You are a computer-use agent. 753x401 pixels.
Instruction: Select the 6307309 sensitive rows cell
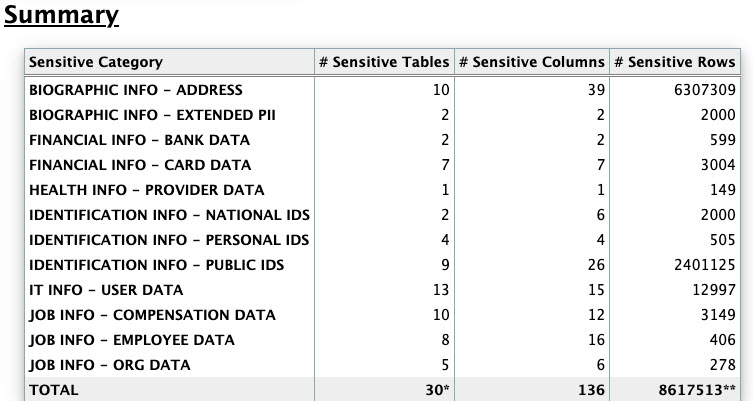point(705,90)
